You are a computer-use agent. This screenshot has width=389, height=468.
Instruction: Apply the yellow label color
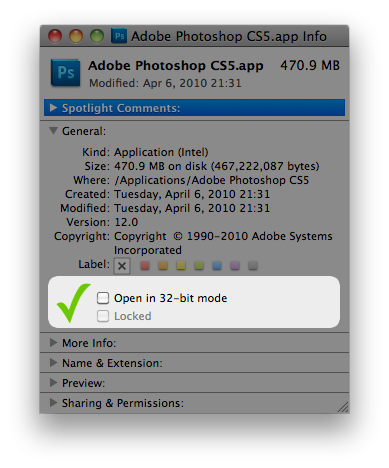pyautogui.click(x=181, y=265)
